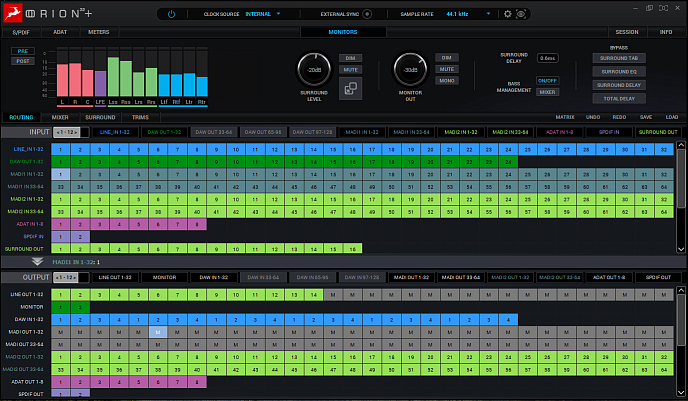Click the linked-squares icon under Surround Level

(353, 89)
